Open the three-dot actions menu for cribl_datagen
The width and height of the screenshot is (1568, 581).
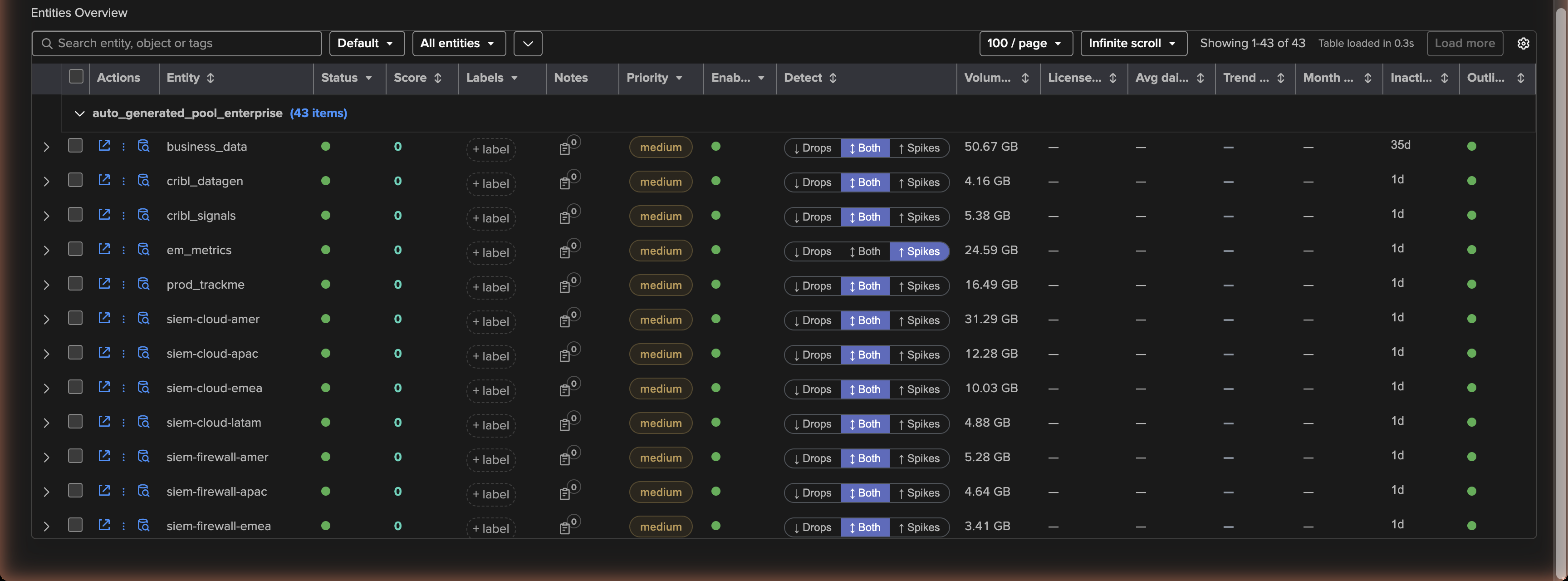[123, 181]
